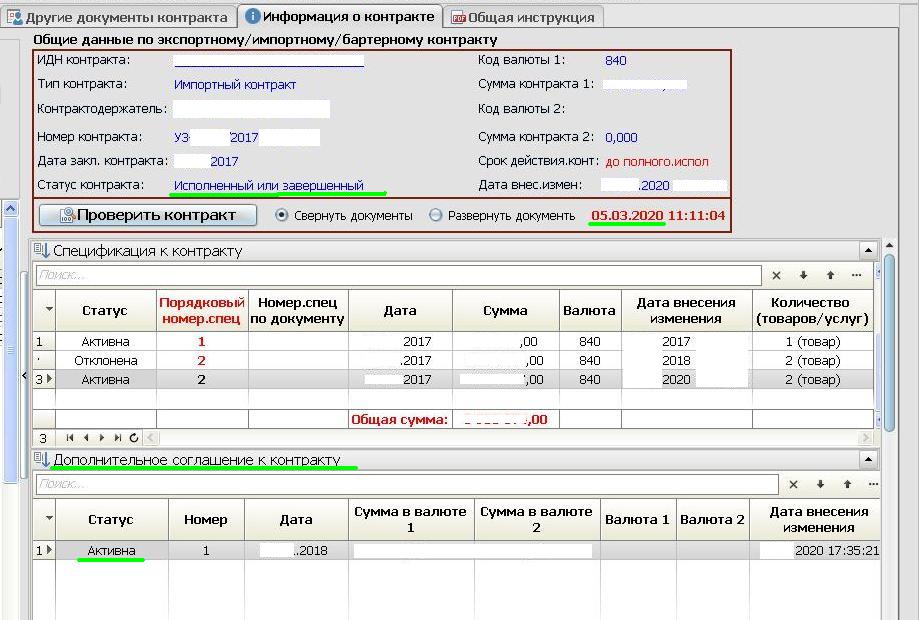Refresh the specification grid using navigator icon
This screenshot has height=620, width=919.
pyautogui.click(x=134, y=438)
